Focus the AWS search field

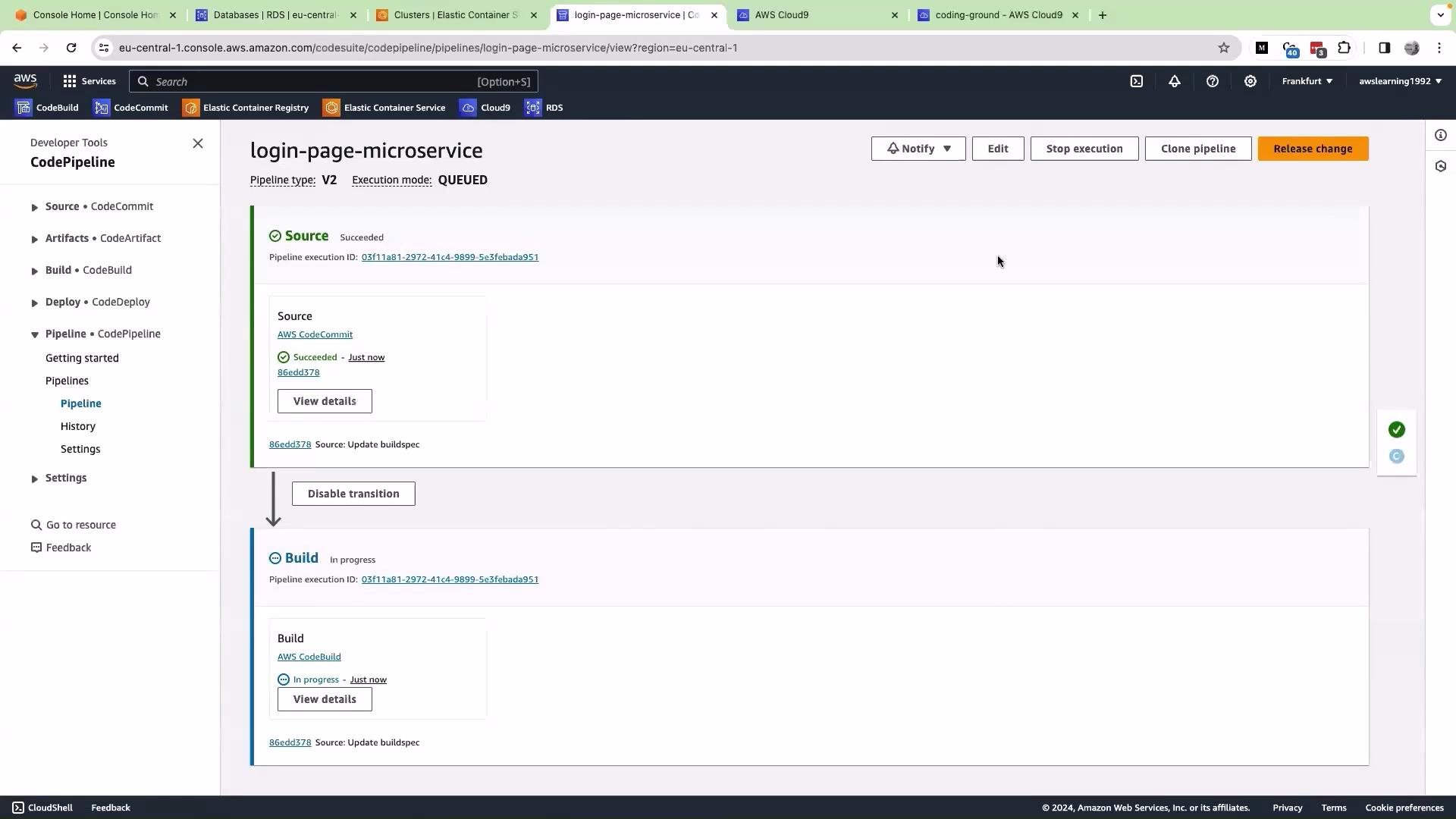pyautogui.click(x=334, y=81)
